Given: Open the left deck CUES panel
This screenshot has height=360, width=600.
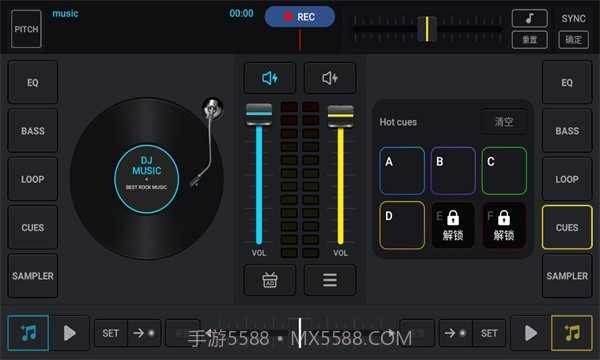Looking at the screenshot, I should [33, 227].
